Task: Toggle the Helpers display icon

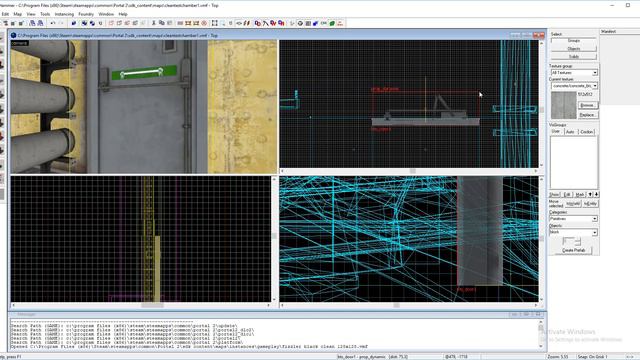Action: [300, 23]
